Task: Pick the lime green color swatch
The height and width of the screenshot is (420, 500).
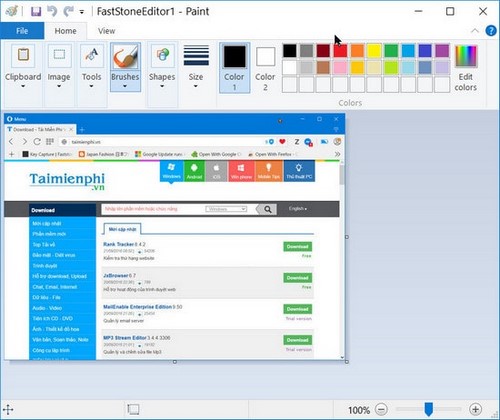Action: tap(391, 68)
